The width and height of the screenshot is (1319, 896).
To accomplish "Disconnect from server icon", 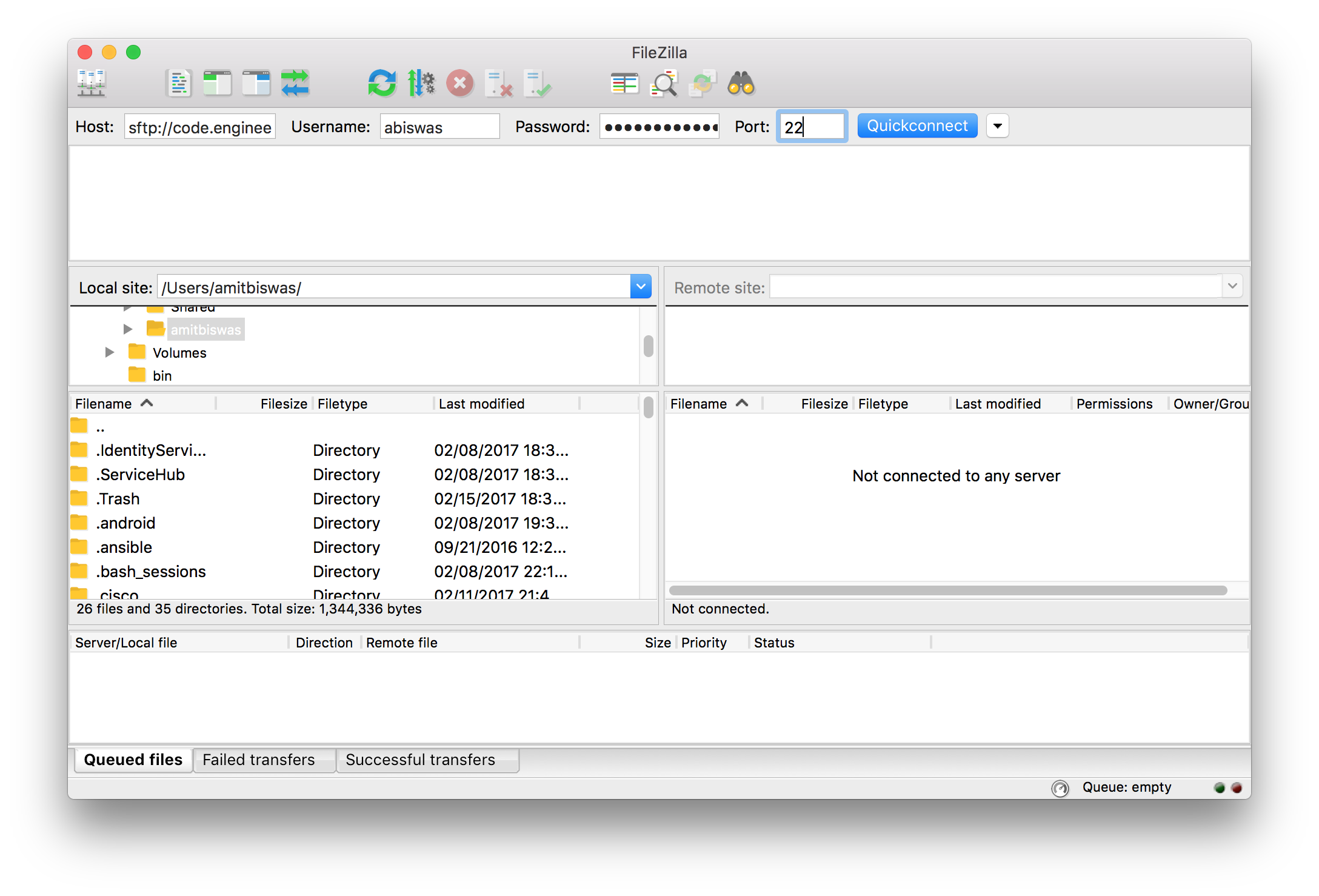I will [x=499, y=83].
